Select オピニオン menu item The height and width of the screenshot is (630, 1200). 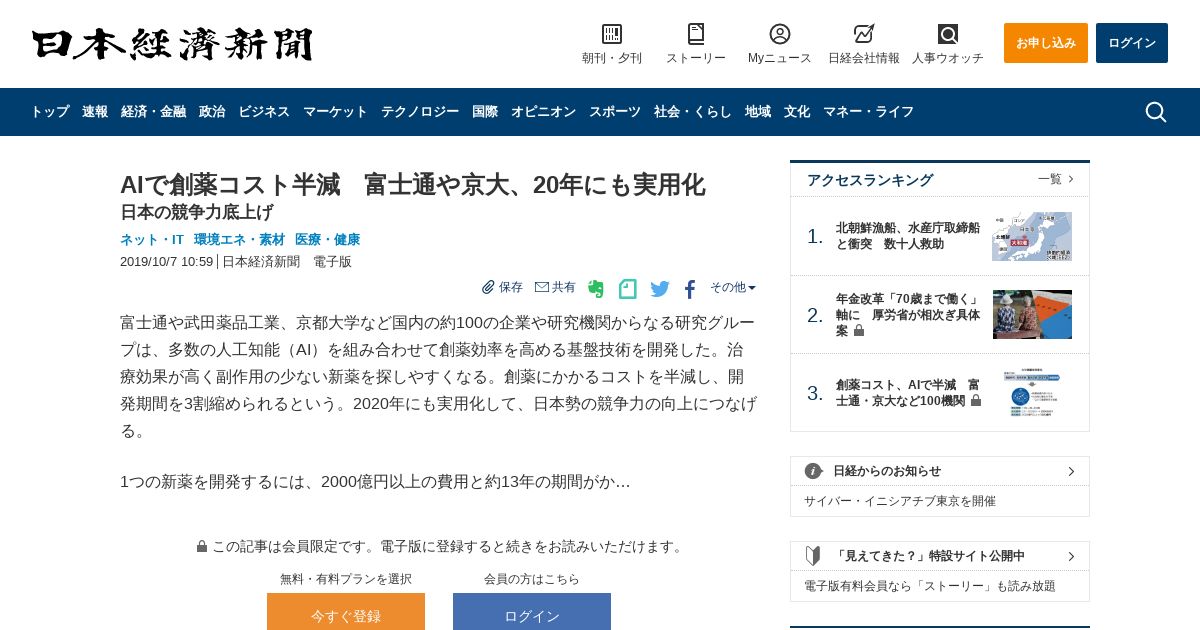coord(543,112)
